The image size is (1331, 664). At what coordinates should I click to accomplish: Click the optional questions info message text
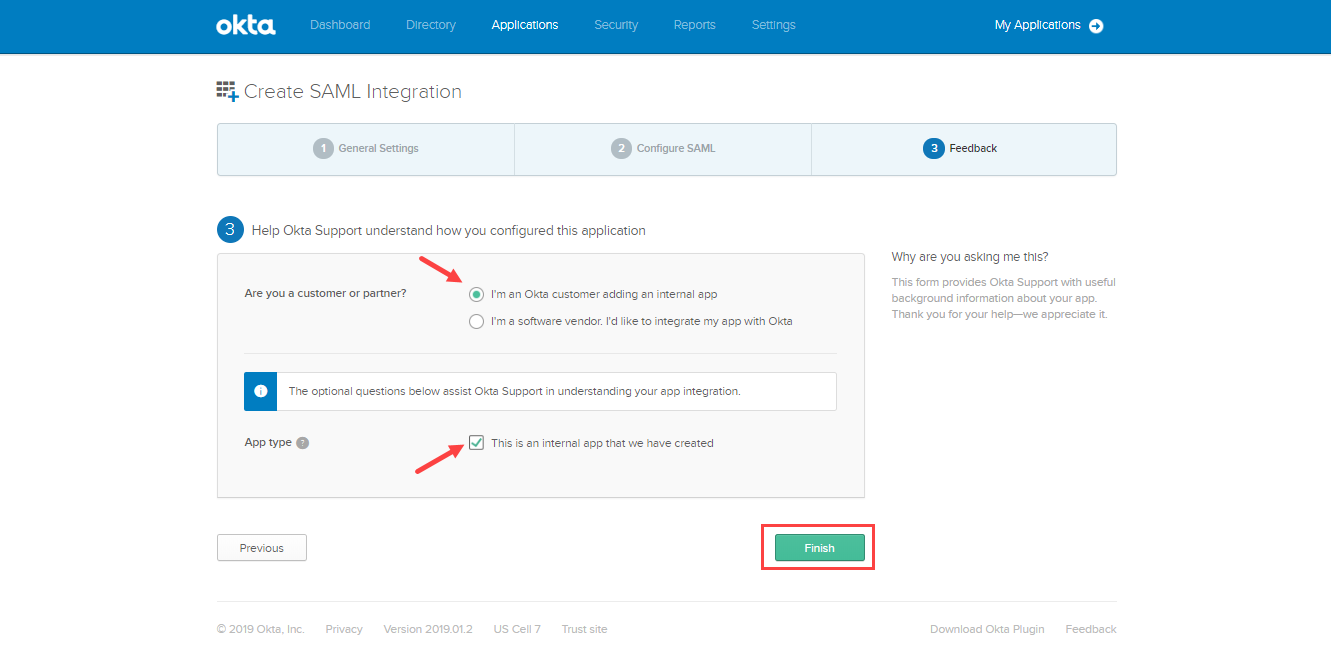pyautogui.click(x=514, y=392)
